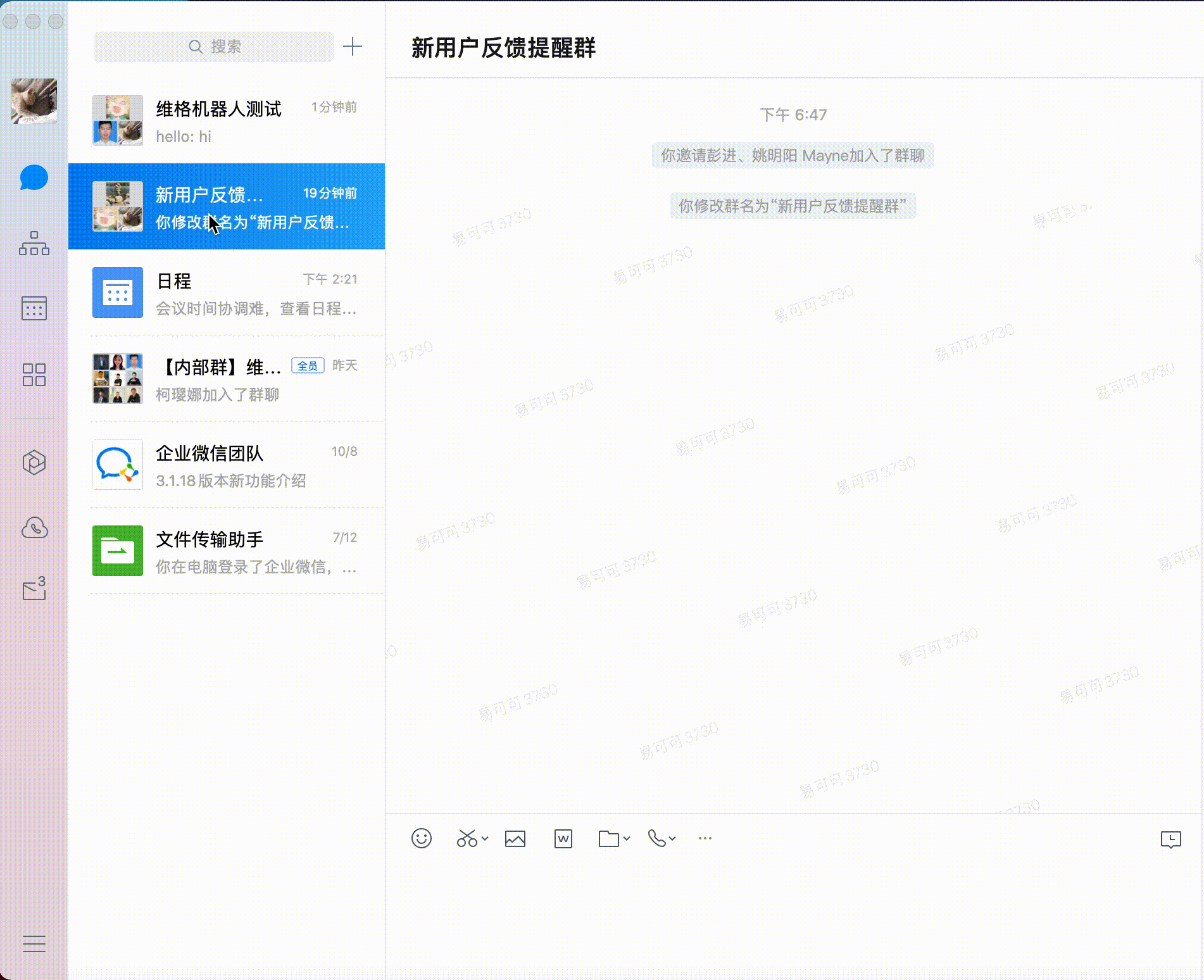Open the Messages chat bubble icon
Screen dimensions: 1204x980
tap(34, 178)
